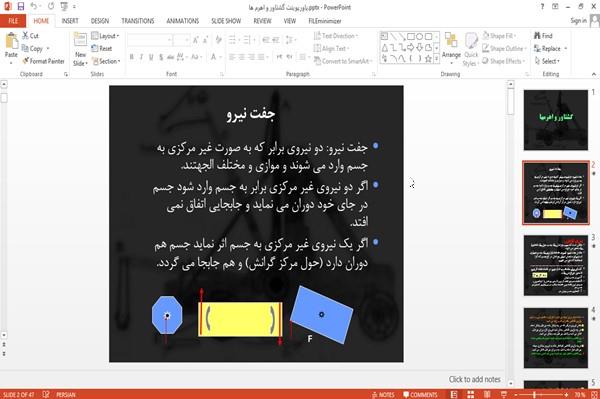
Task: Open the Section dropdown
Action: (x=106, y=61)
